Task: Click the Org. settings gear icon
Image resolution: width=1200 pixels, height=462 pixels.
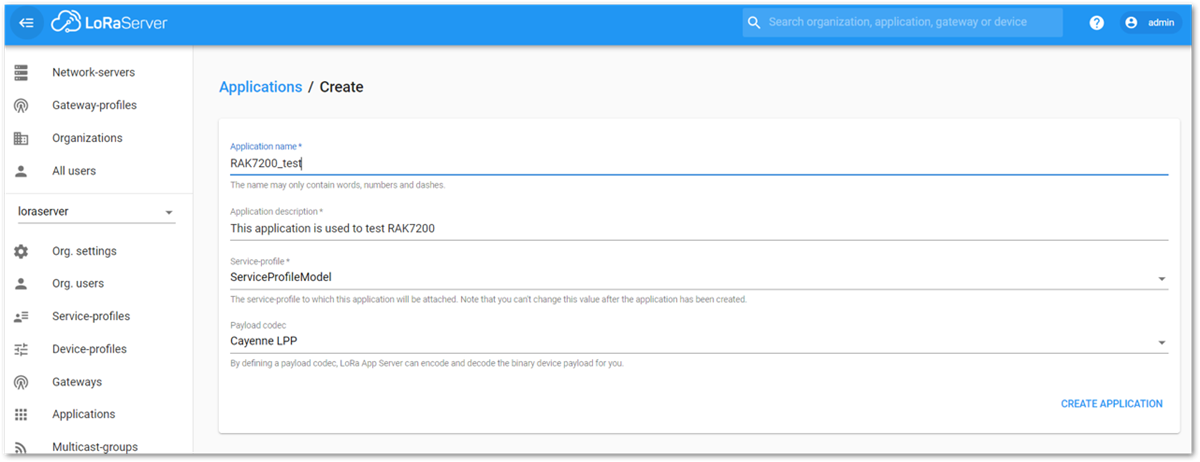Action: click(21, 251)
